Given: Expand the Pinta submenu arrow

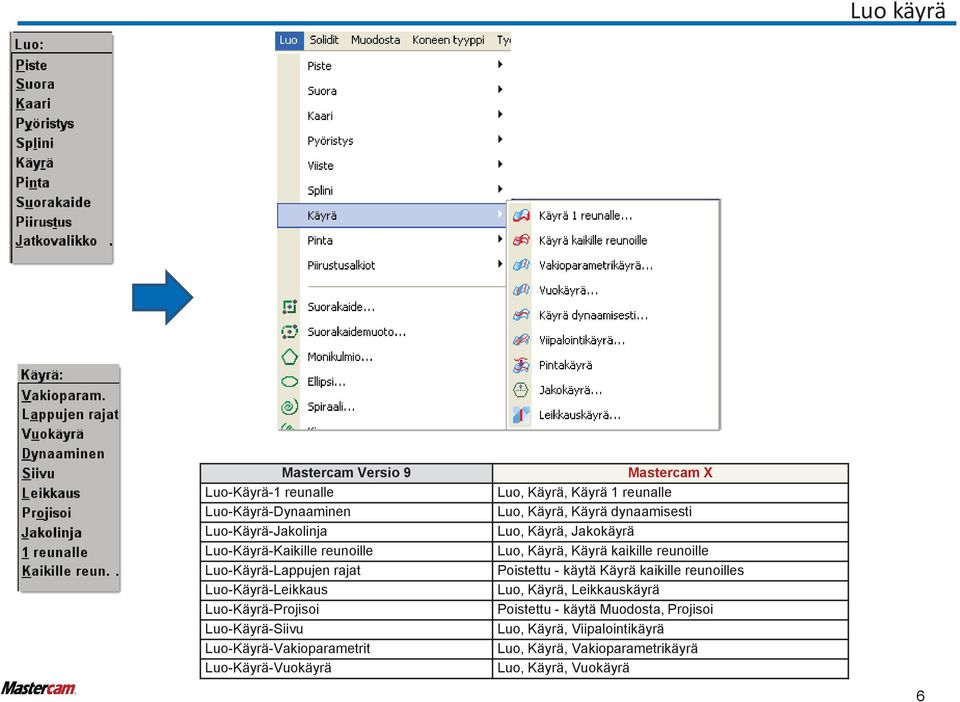Looking at the screenshot, I should [500, 239].
